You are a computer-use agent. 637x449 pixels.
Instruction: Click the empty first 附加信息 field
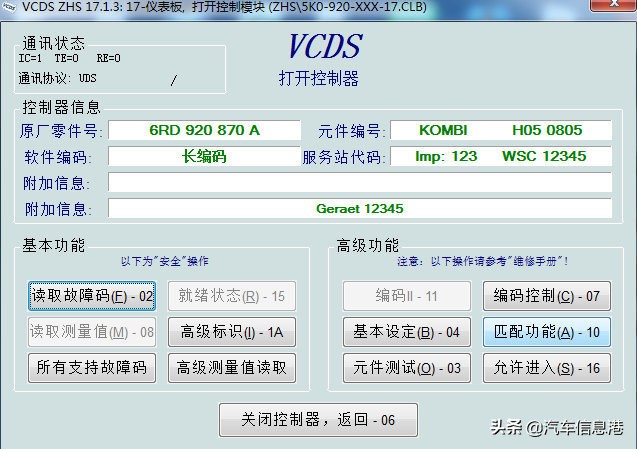pos(360,182)
